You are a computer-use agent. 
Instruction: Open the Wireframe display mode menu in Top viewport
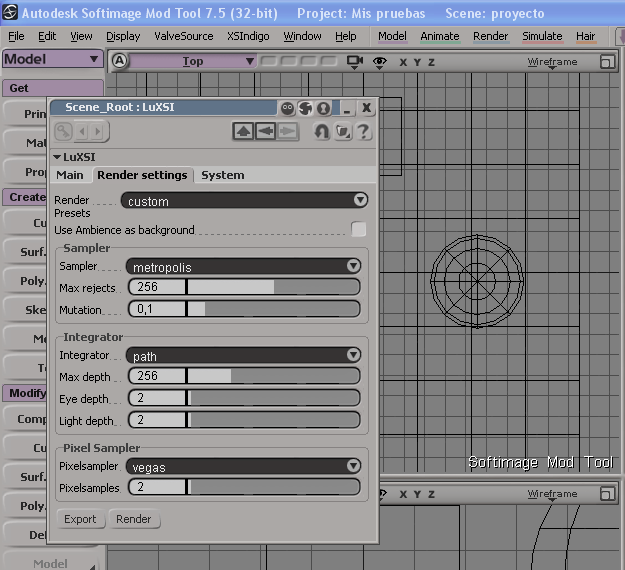tap(552, 62)
